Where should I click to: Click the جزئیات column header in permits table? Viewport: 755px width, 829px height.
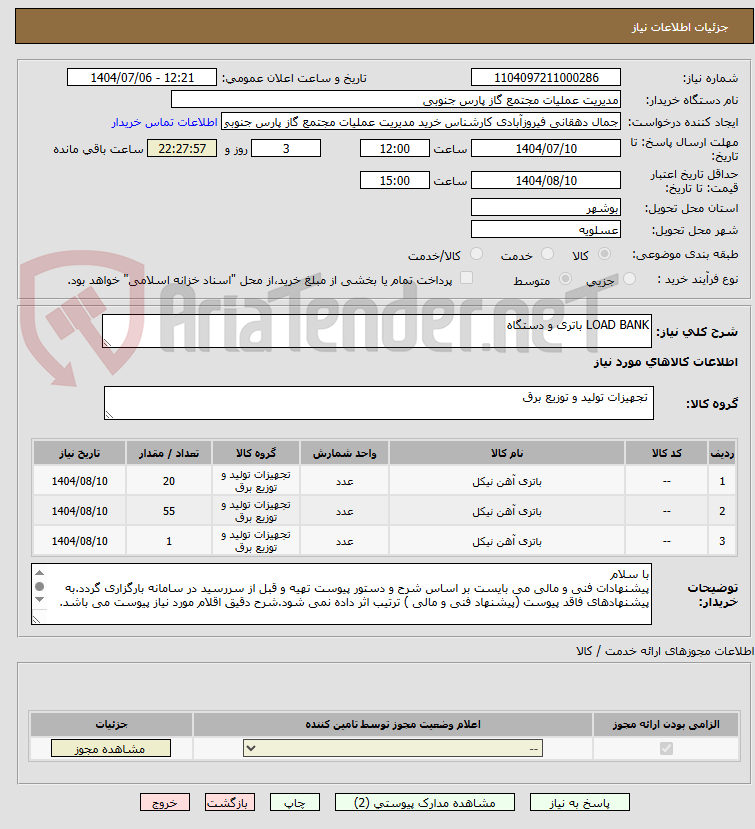coord(111,724)
